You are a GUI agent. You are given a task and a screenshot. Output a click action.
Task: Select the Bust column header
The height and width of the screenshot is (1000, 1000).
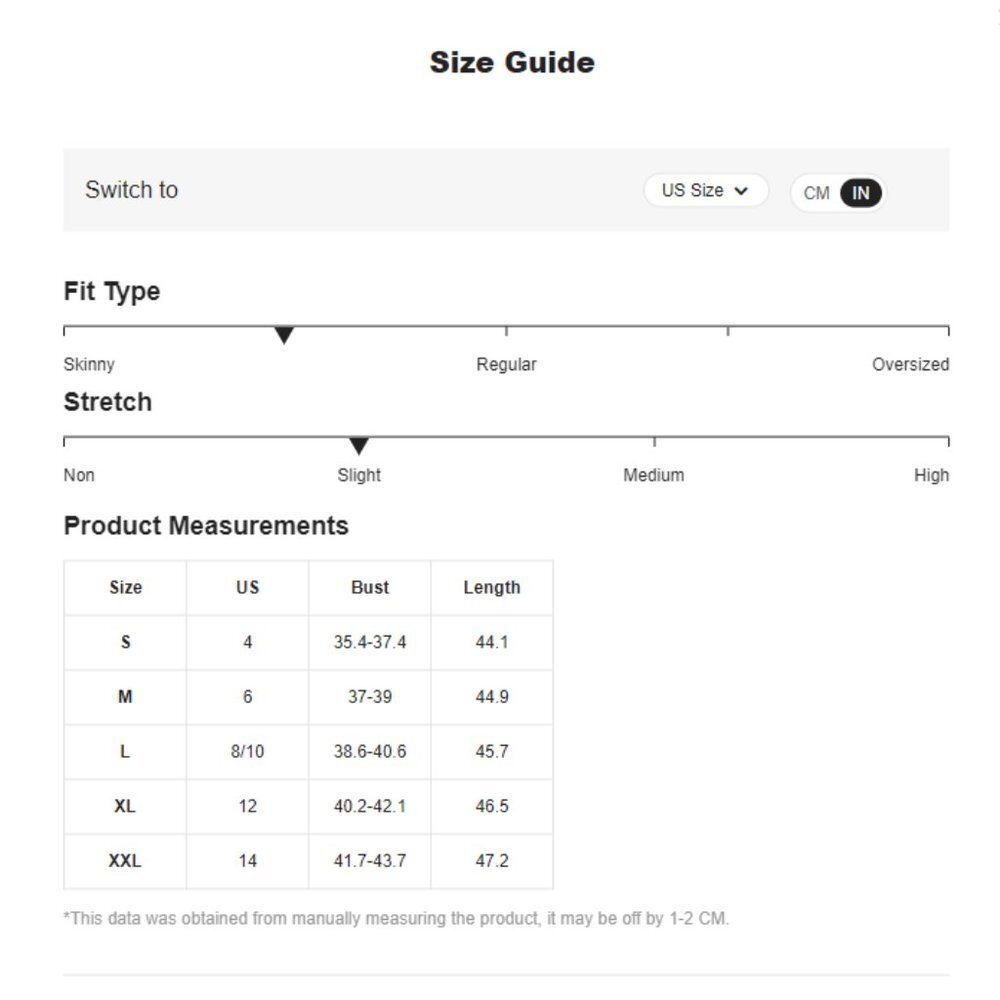tap(370, 587)
